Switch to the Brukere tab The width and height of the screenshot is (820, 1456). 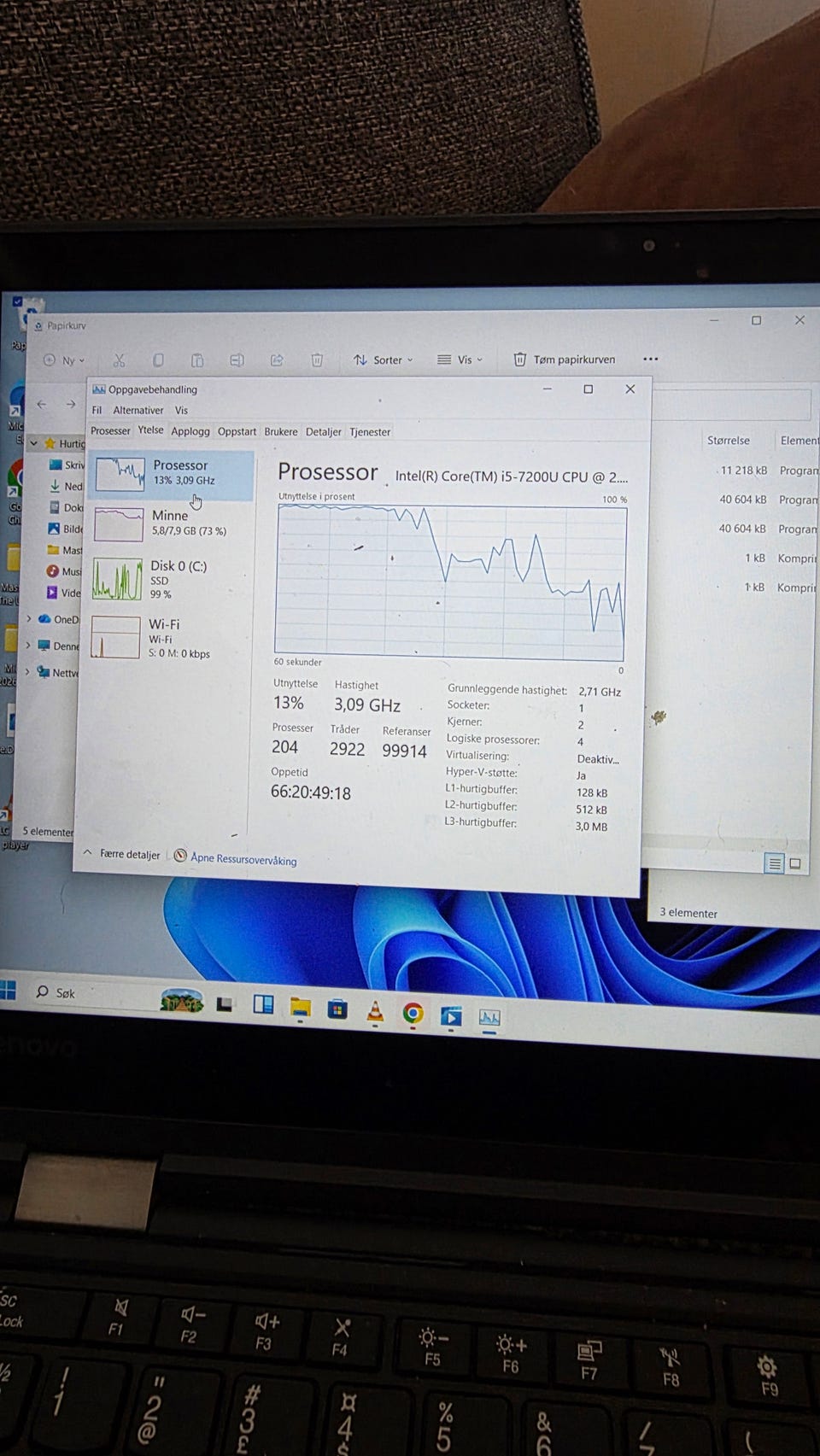pyautogui.click(x=281, y=431)
